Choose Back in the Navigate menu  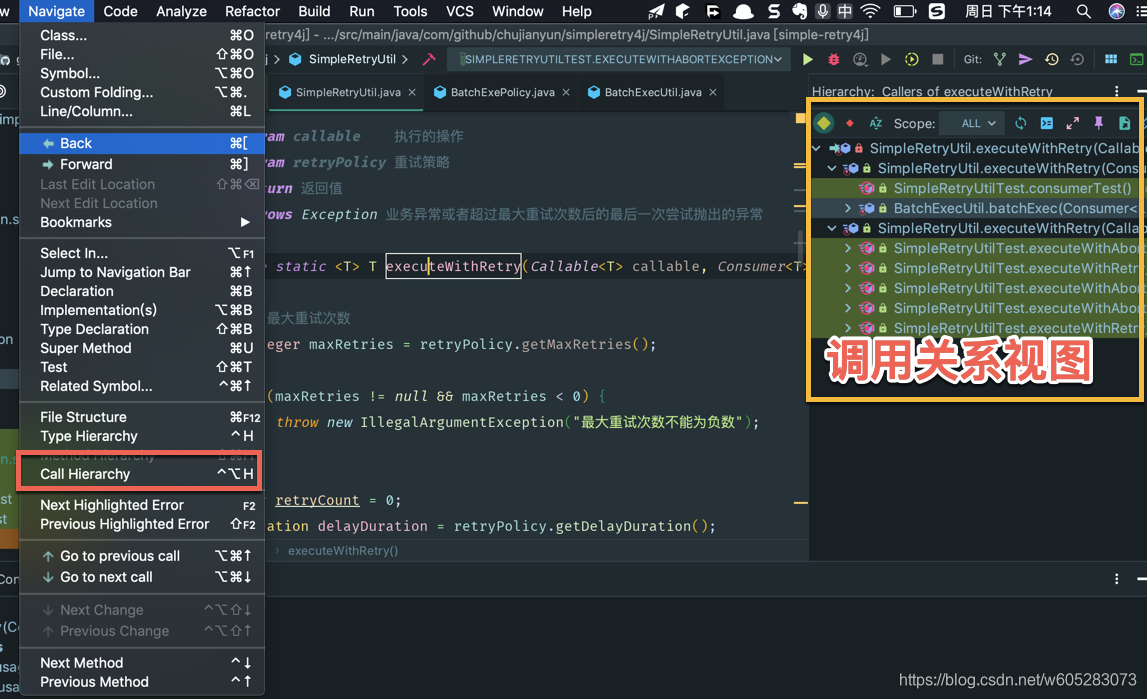click(x=142, y=143)
